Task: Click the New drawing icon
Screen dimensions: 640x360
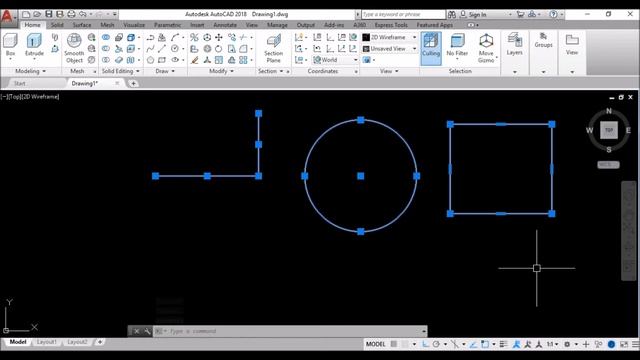Action: pos(26,14)
